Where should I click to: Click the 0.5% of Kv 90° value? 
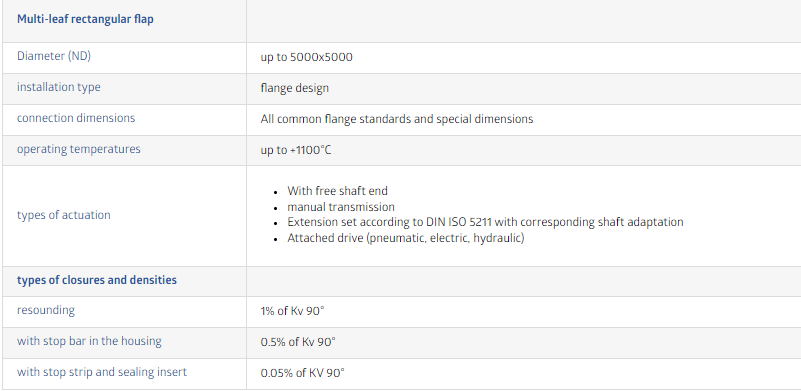[x=298, y=342]
